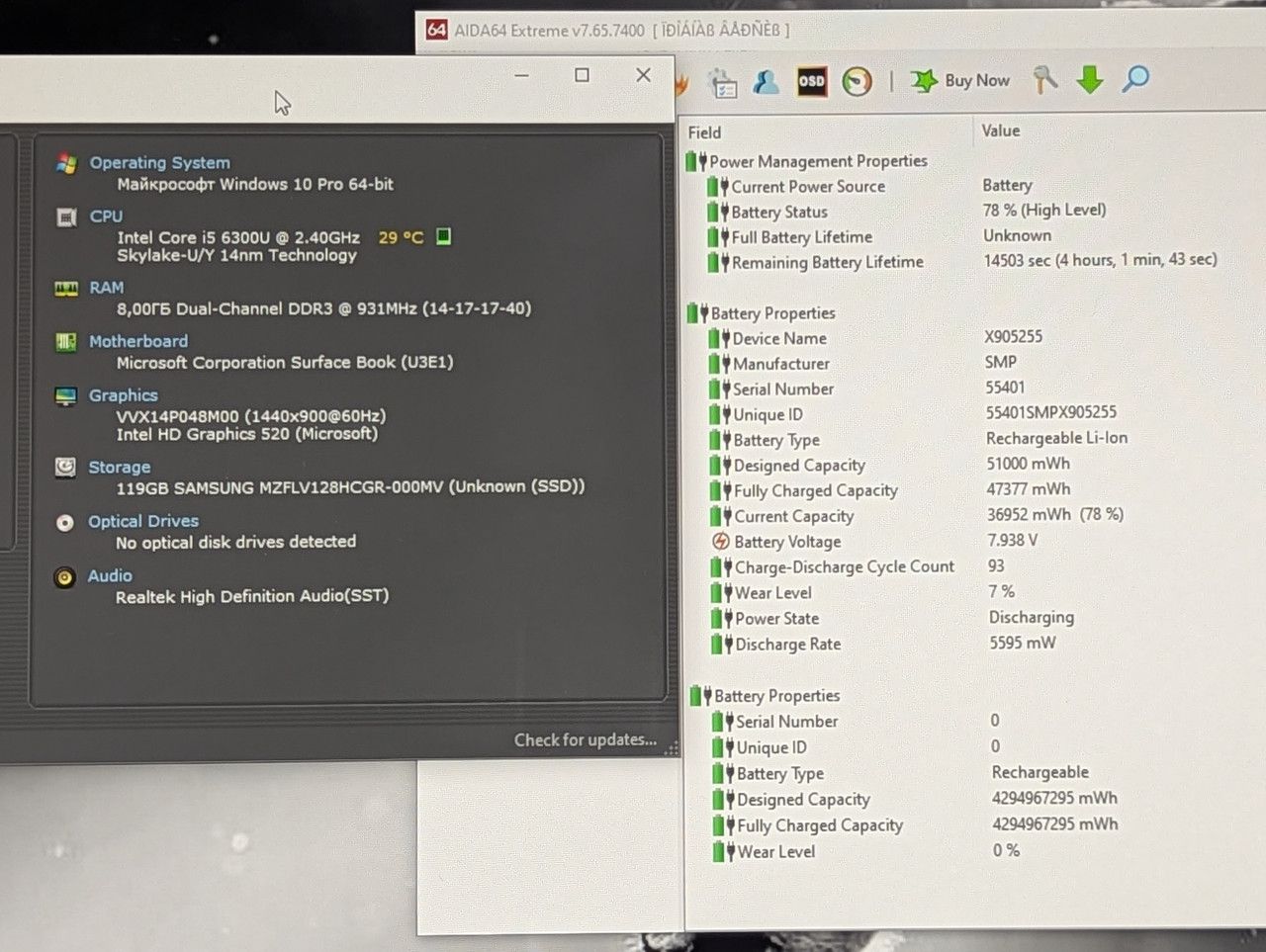Click the Value column header

click(x=1001, y=130)
